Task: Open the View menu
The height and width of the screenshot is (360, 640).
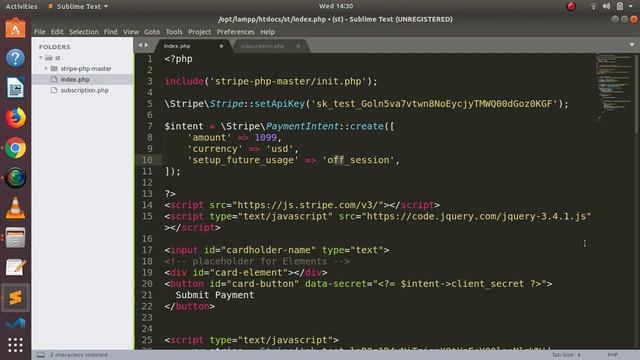Action: 131,32
